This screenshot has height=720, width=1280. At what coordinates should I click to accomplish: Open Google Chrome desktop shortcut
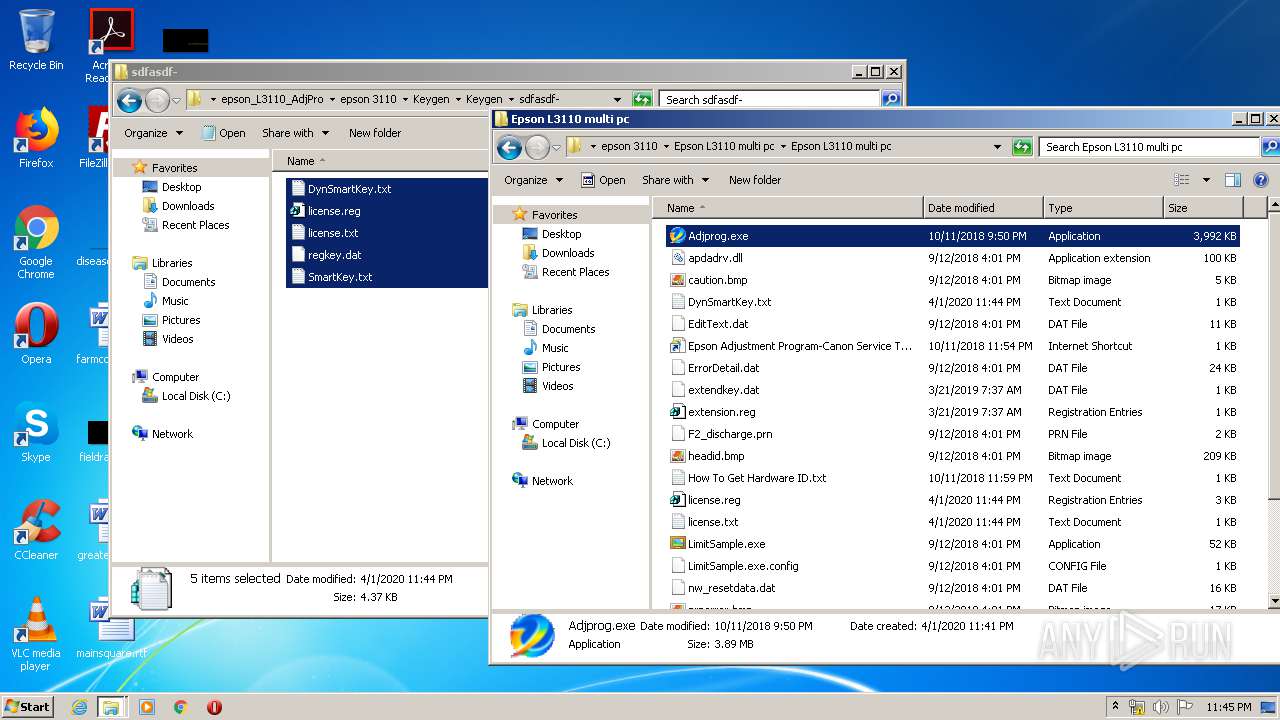(36, 242)
